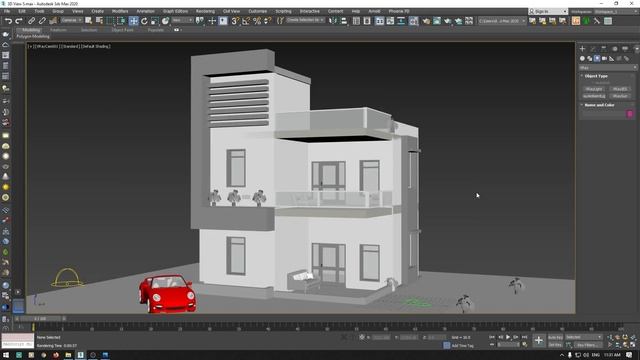The height and width of the screenshot is (360, 640).
Task: Click the large Set Keys plus button
Action: pos(539,340)
